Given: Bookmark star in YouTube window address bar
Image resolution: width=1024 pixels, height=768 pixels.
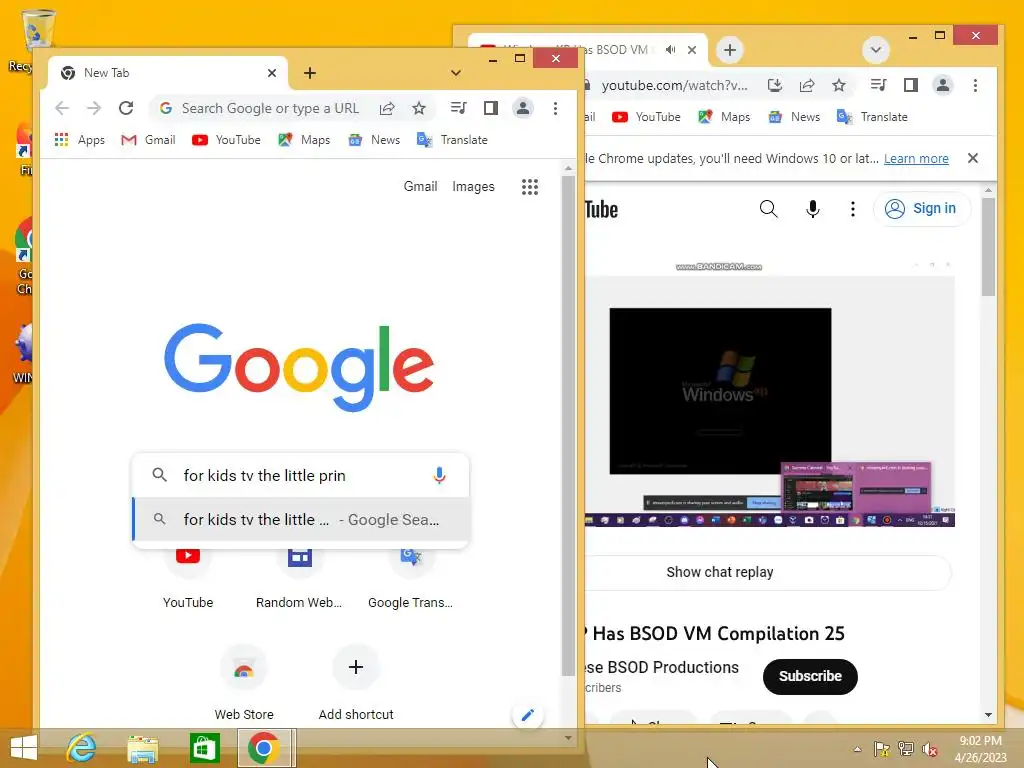Looking at the screenshot, I should (839, 85).
